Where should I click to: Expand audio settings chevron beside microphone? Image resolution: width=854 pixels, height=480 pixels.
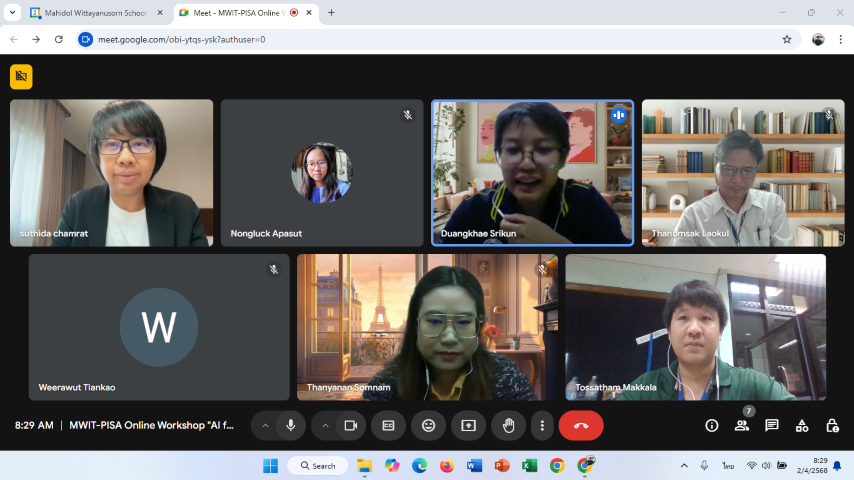pos(265,425)
